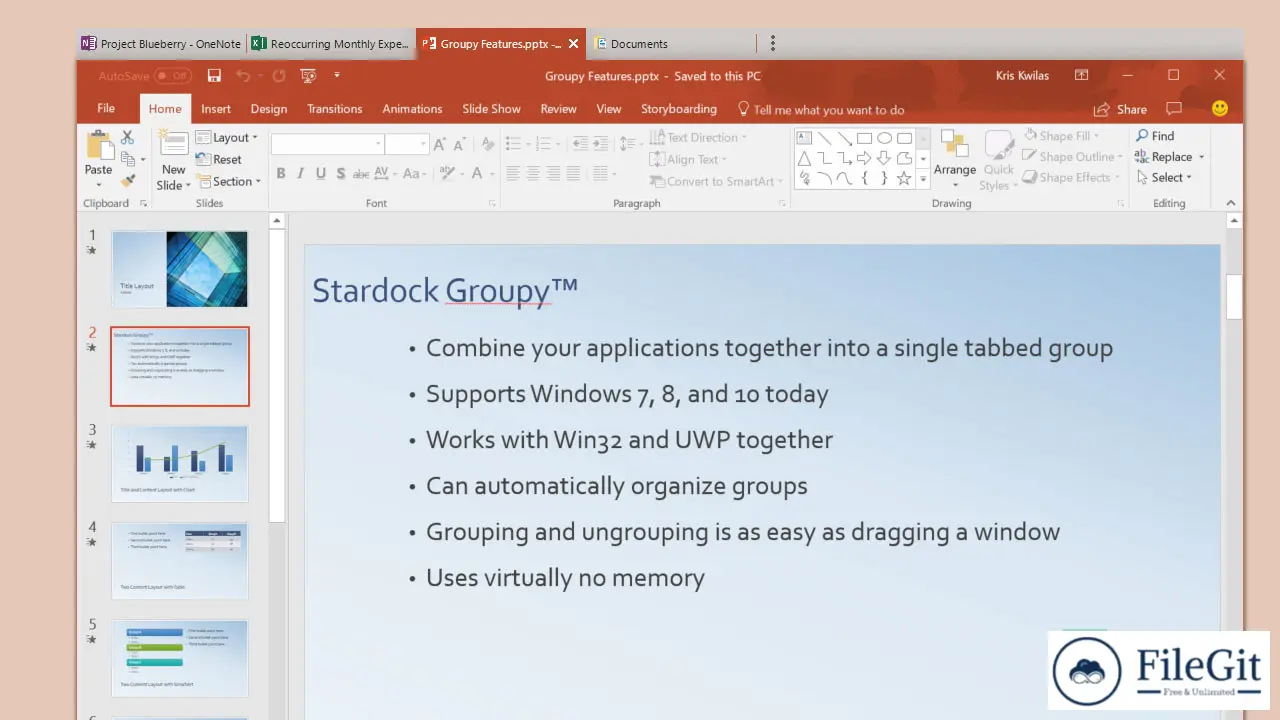1280x720 pixels.
Task: Toggle Text Shadow formatting
Action: click(x=341, y=174)
